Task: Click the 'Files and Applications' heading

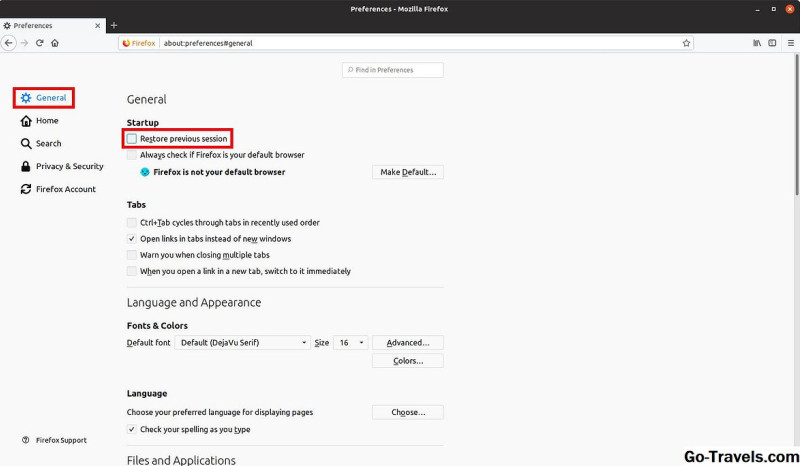Action: pos(181,460)
